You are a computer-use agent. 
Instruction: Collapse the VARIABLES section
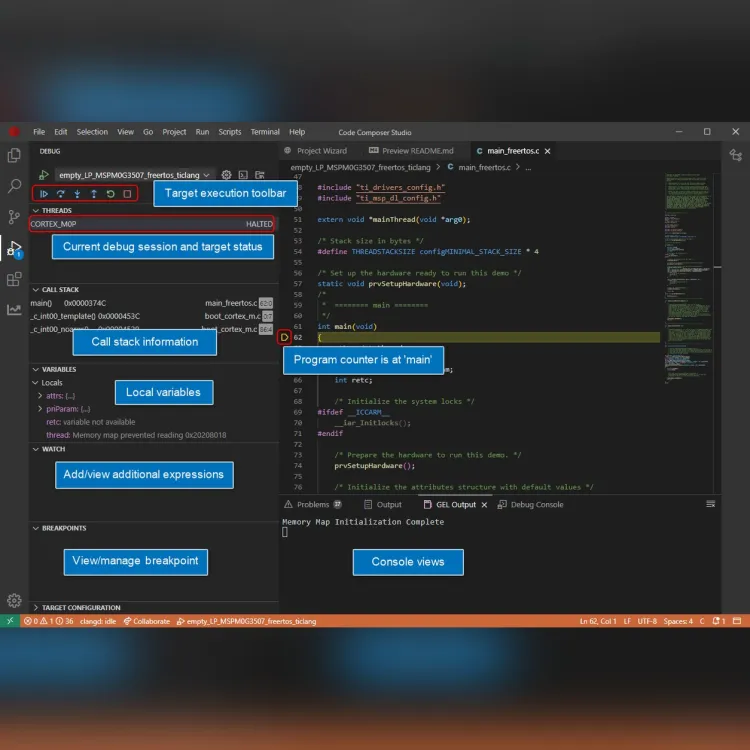[x=36, y=369]
